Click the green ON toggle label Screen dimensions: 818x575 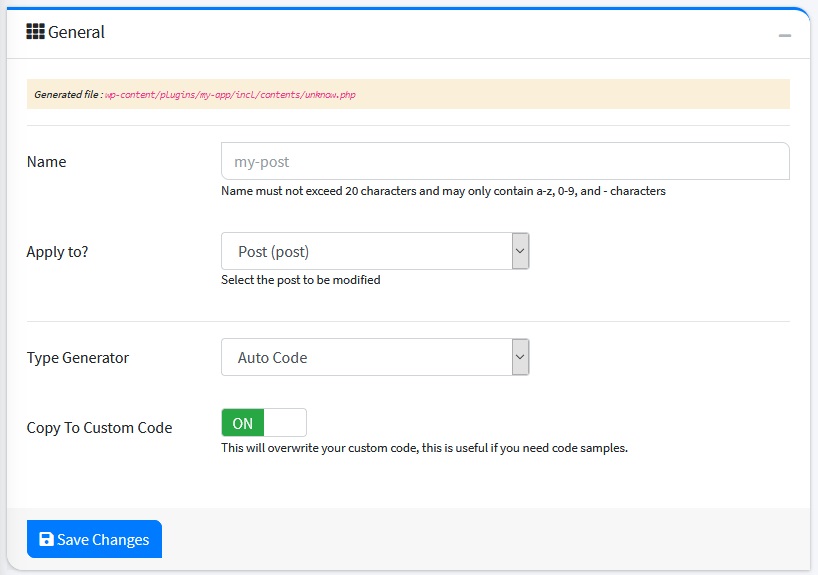[x=242, y=423]
